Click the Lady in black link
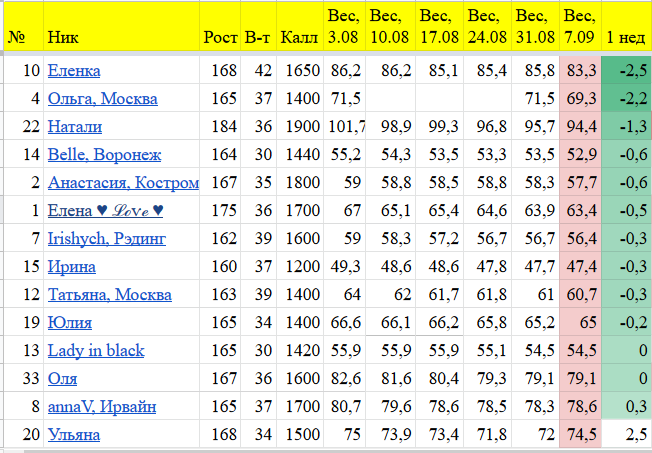652x453 pixels. (x=96, y=351)
